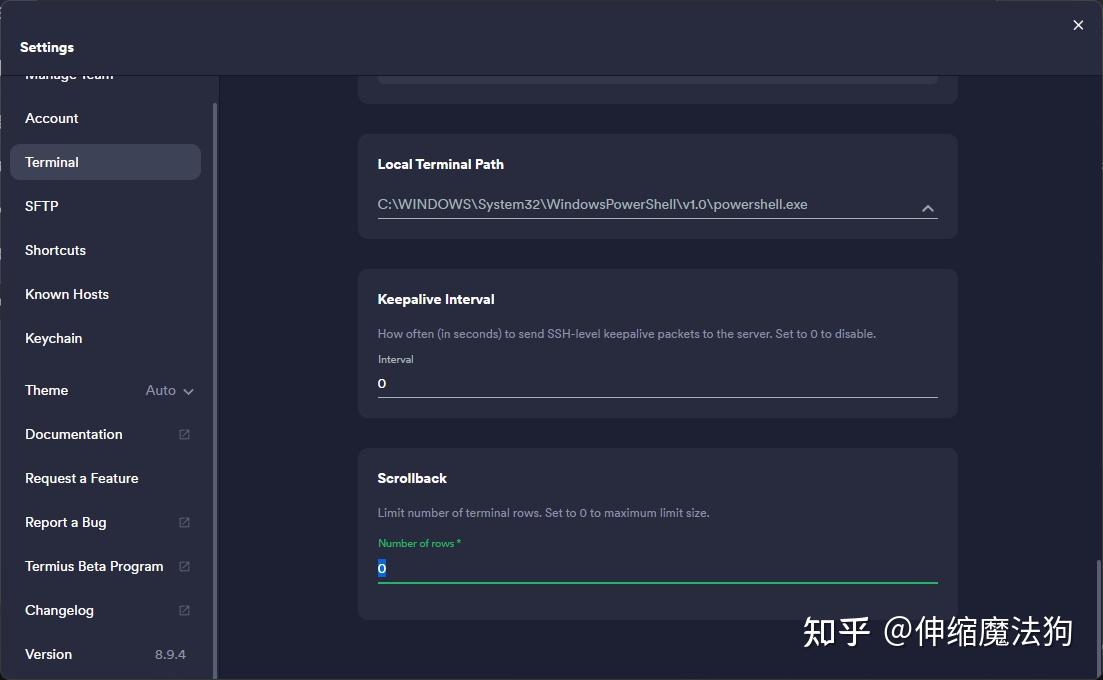Screen dimensions: 1103x680
Task: Click the terminal rows limit description
Action: tap(543, 513)
